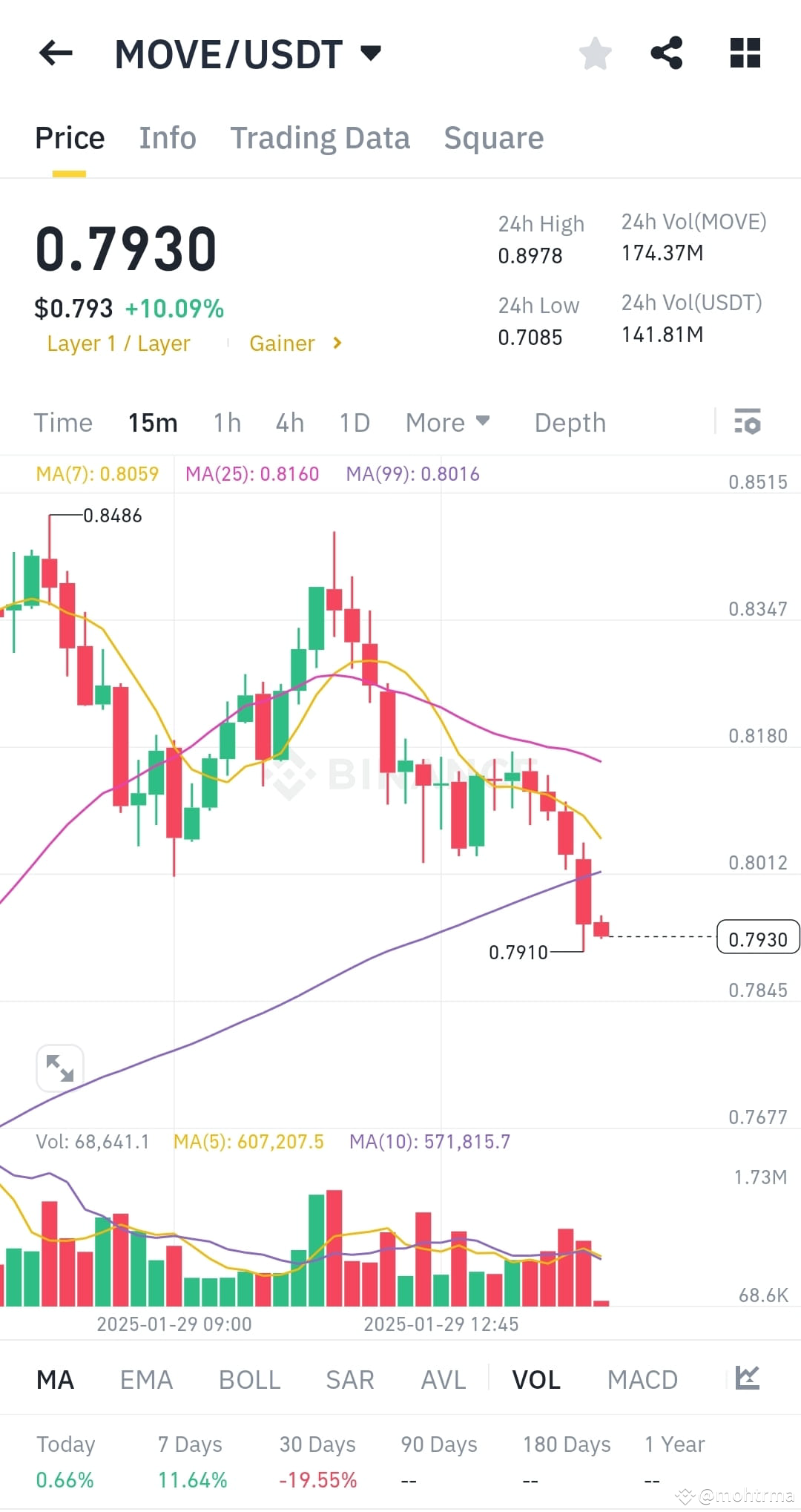Open the Time interval selector
Screen dimensions: 801x1512
tap(62, 422)
